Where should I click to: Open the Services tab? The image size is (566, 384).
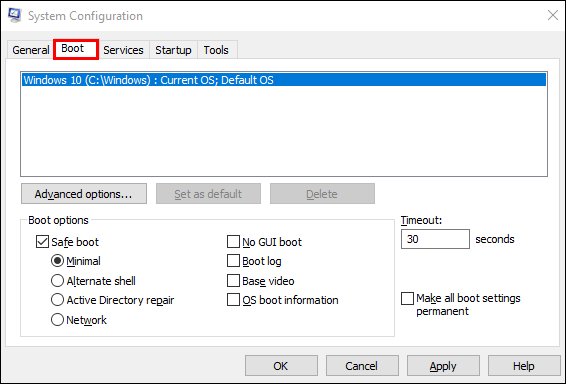pos(123,50)
